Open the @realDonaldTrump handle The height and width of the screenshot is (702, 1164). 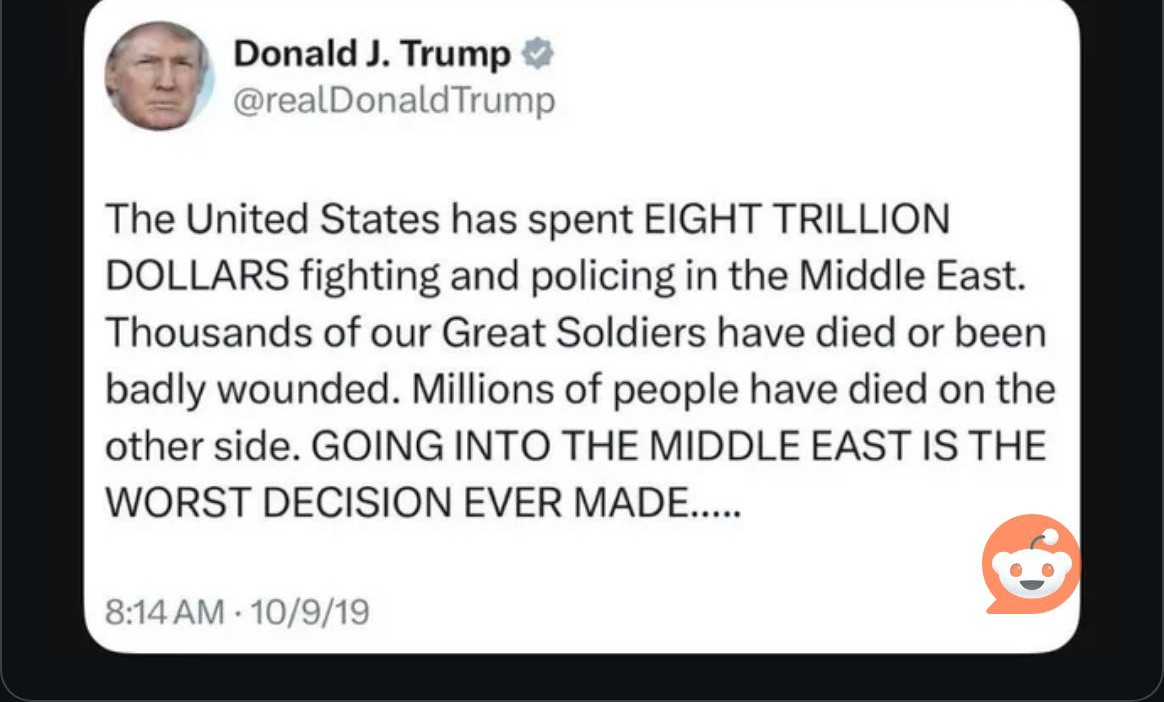[x=394, y=99]
